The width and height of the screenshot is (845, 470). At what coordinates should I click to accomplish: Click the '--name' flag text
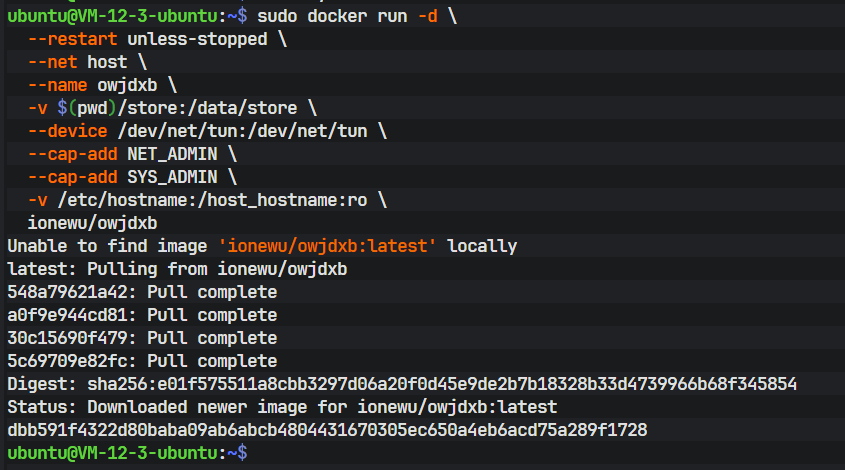pos(57,85)
